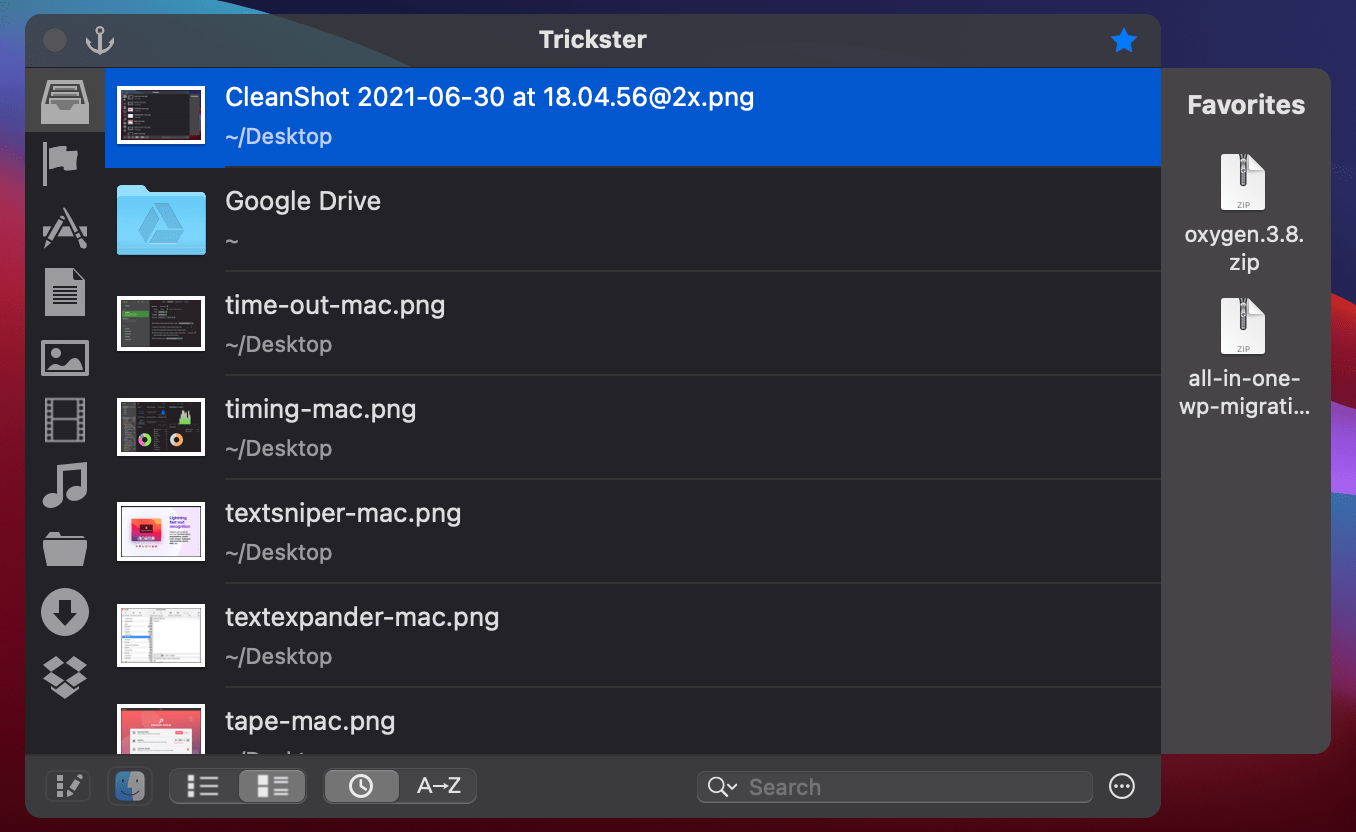The height and width of the screenshot is (832, 1356).
Task: Click the textexpander-mac.png thumbnail
Action: 161,635
